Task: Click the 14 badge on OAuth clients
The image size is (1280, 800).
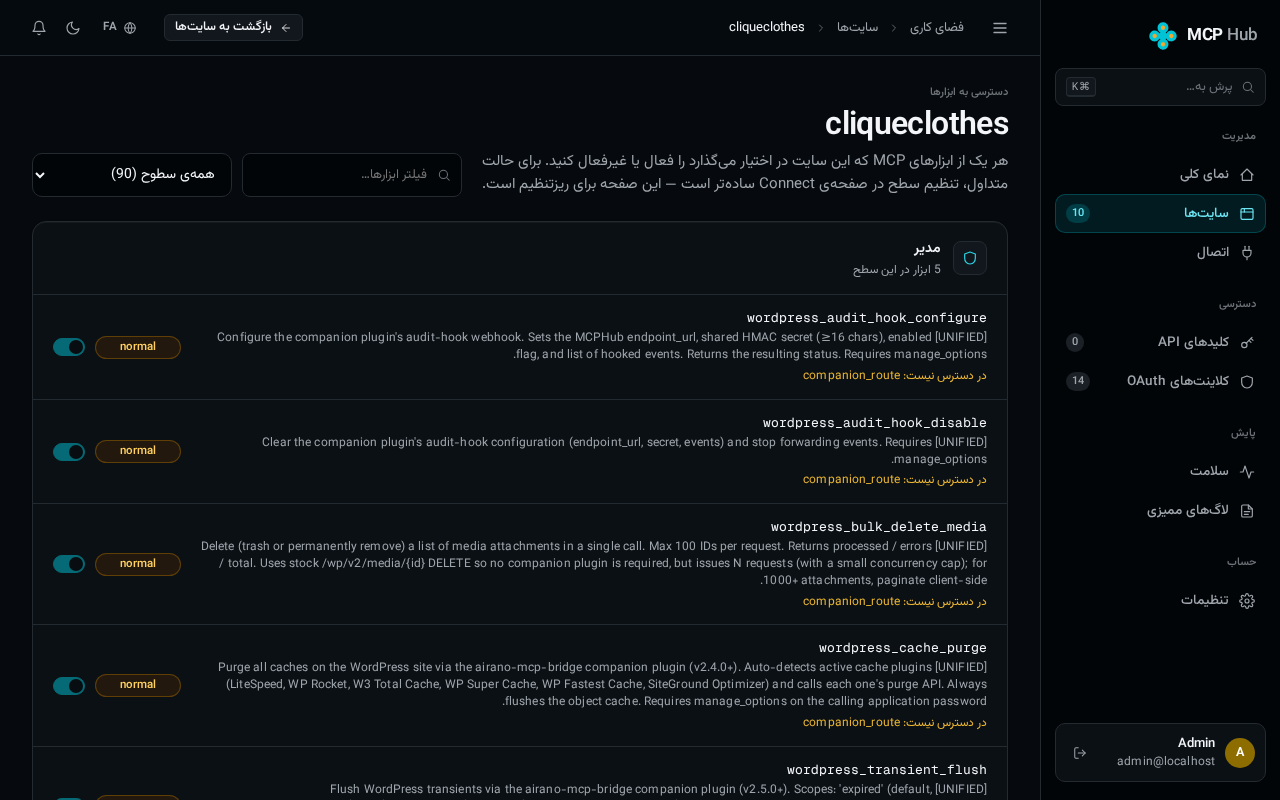Action: (1078, 381)
